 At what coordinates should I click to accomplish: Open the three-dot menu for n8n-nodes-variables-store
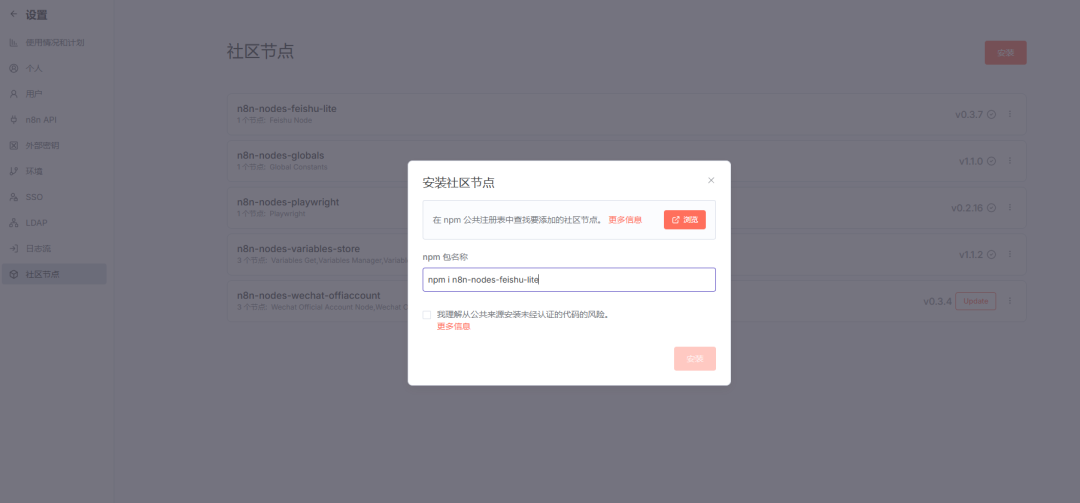click(x=1010, y=254)
